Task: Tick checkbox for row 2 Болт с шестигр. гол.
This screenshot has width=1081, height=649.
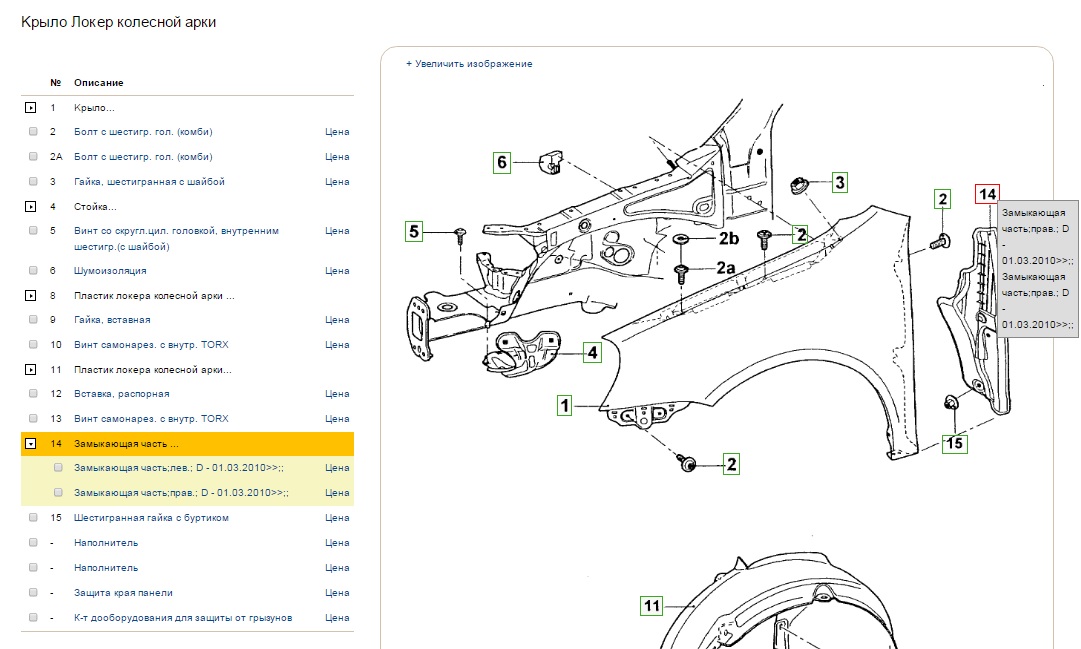Action: tap(33, 131)
